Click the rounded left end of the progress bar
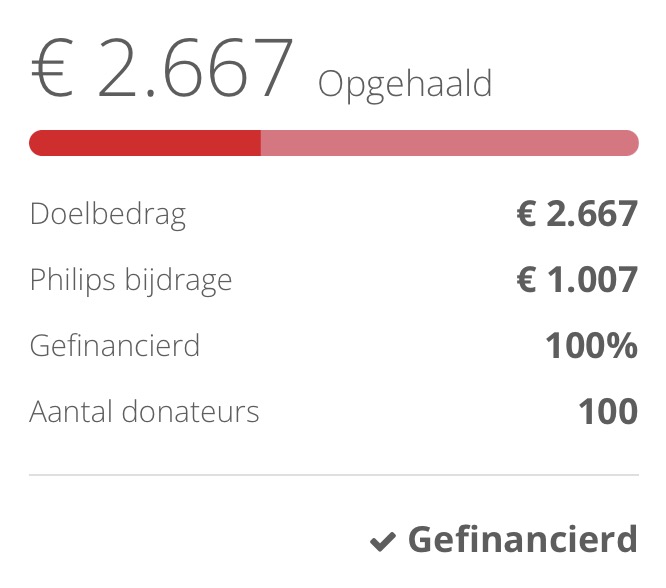The image size is (666, 588). (x=36, y=143)
